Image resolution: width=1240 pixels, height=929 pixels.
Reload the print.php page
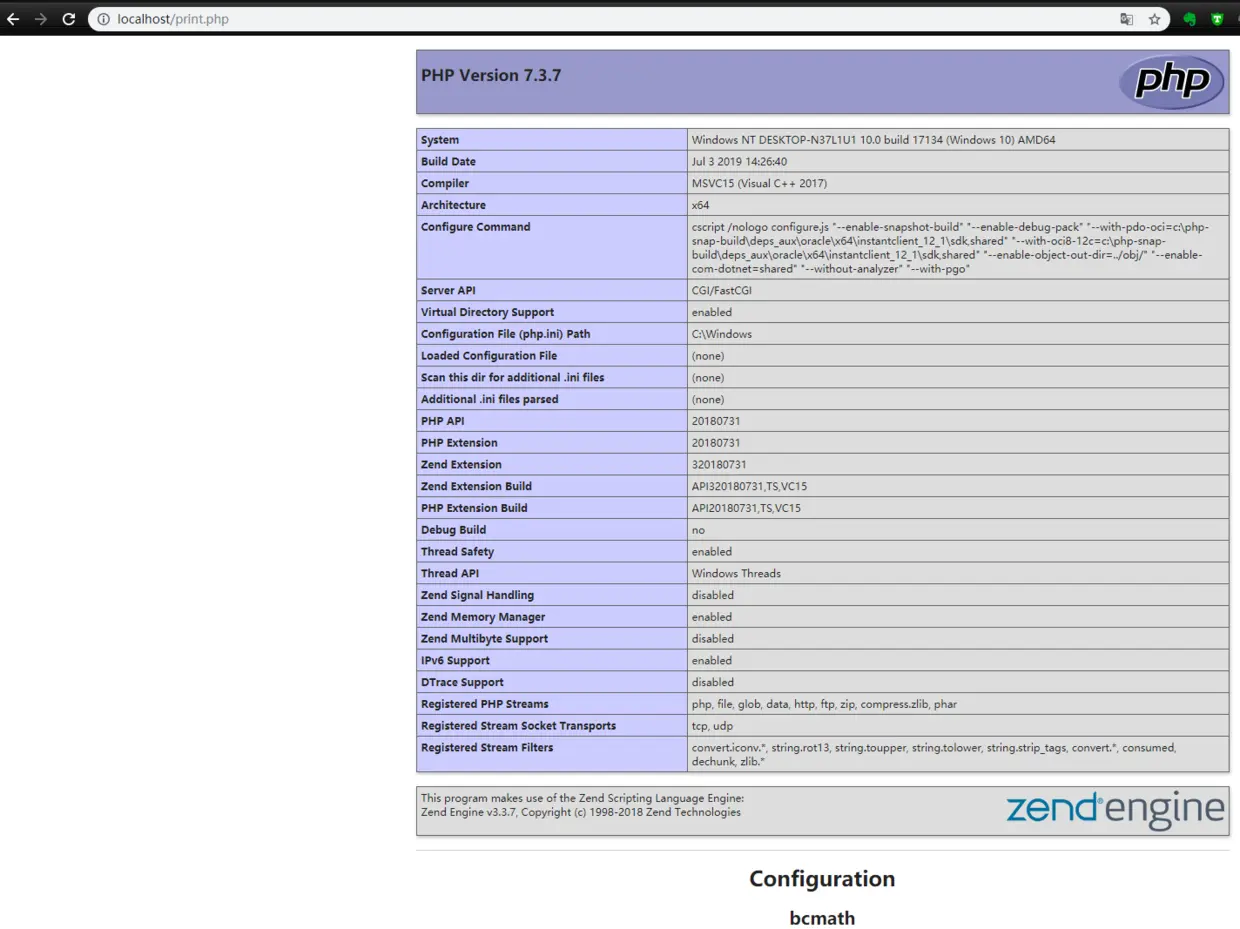tap(69, 19)
